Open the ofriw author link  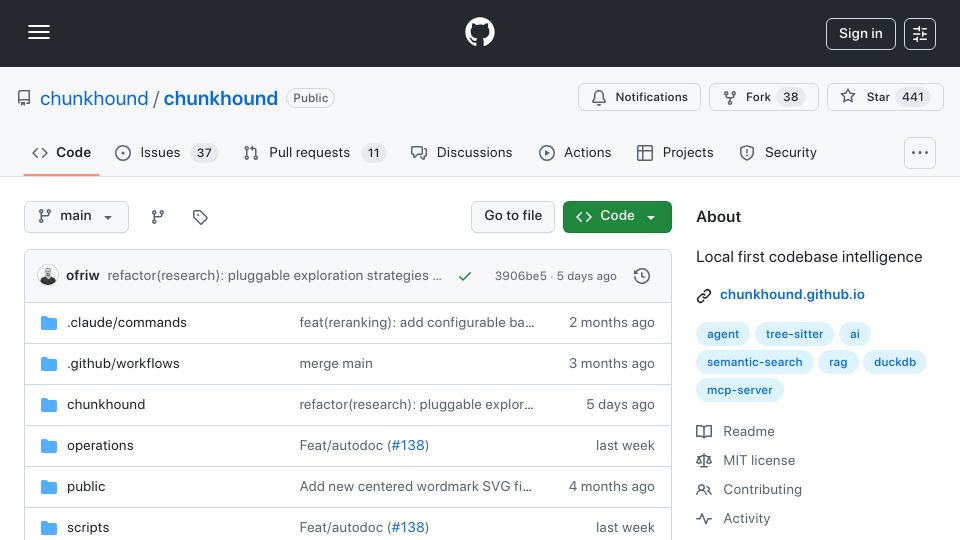click(83, 276)
